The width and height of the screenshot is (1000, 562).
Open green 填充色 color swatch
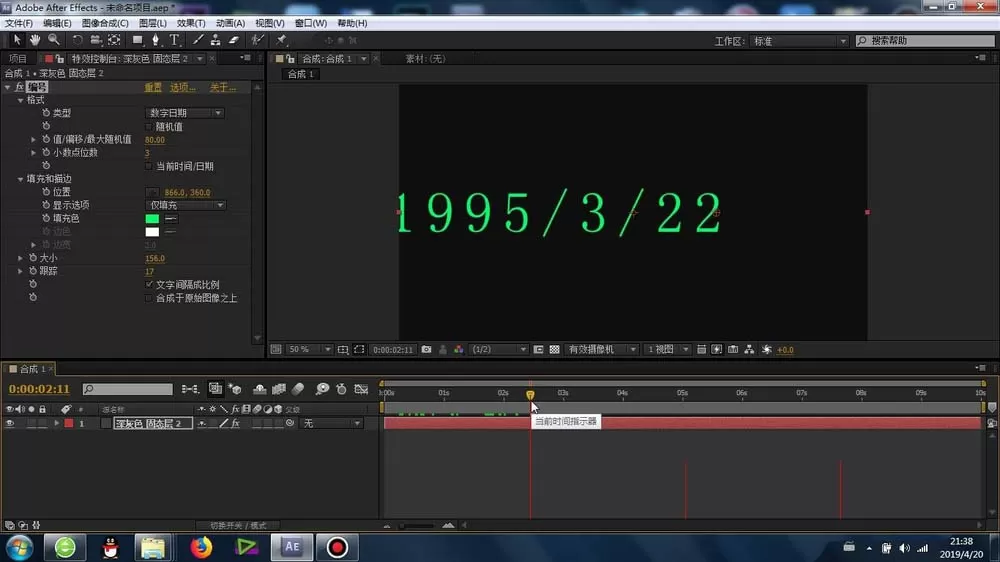(x=152, y=219)
